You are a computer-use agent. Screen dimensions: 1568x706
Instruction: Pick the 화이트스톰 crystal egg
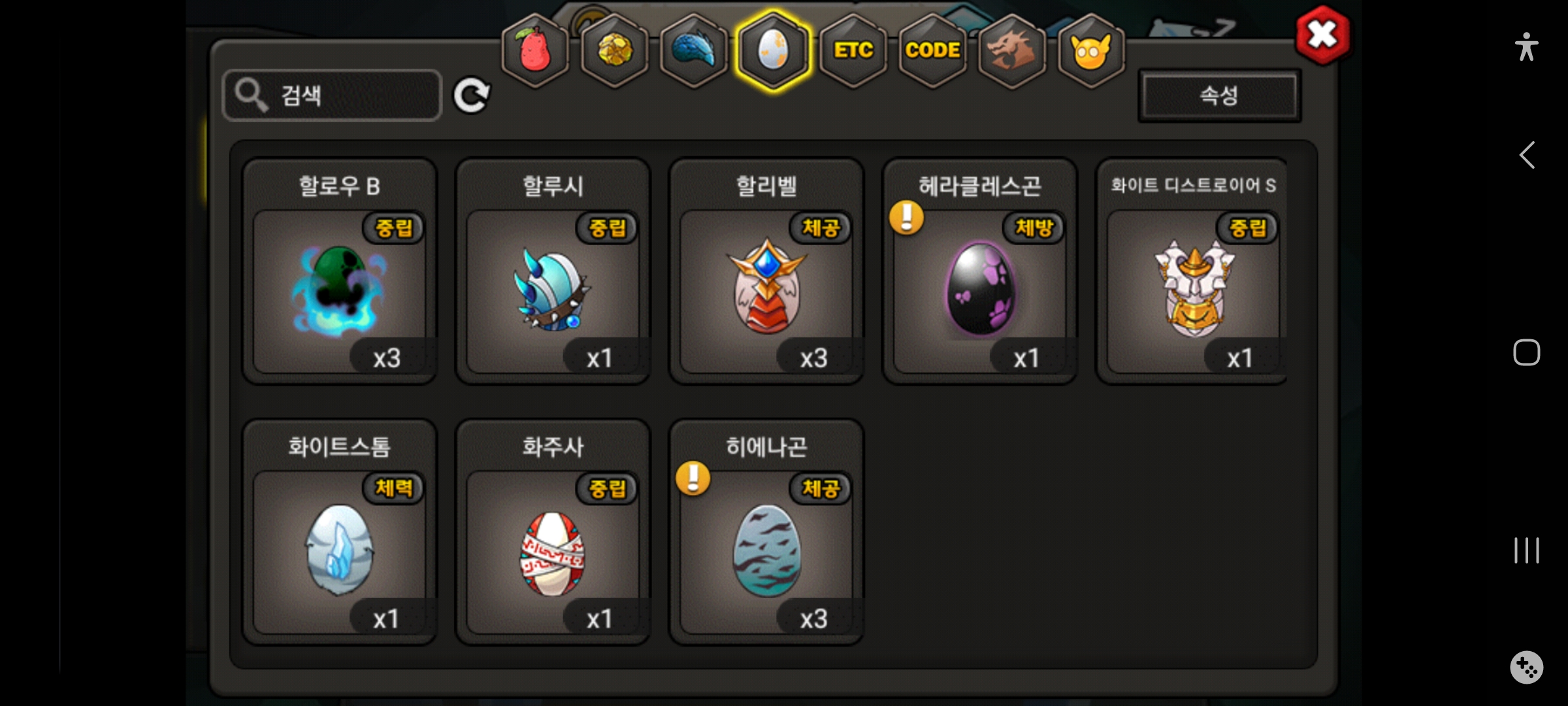(x=339, y=532)
